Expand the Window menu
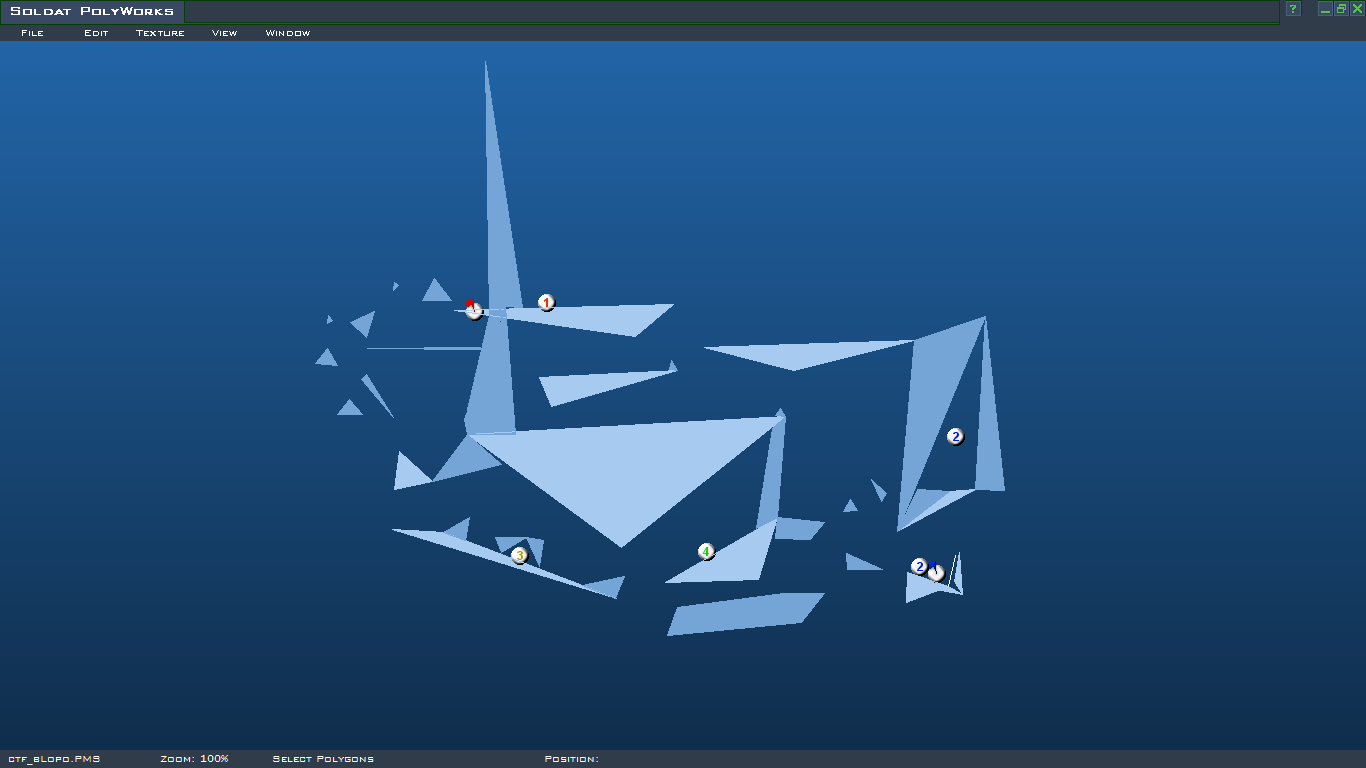Viewport: 1366px width, 768px height. 287,33
